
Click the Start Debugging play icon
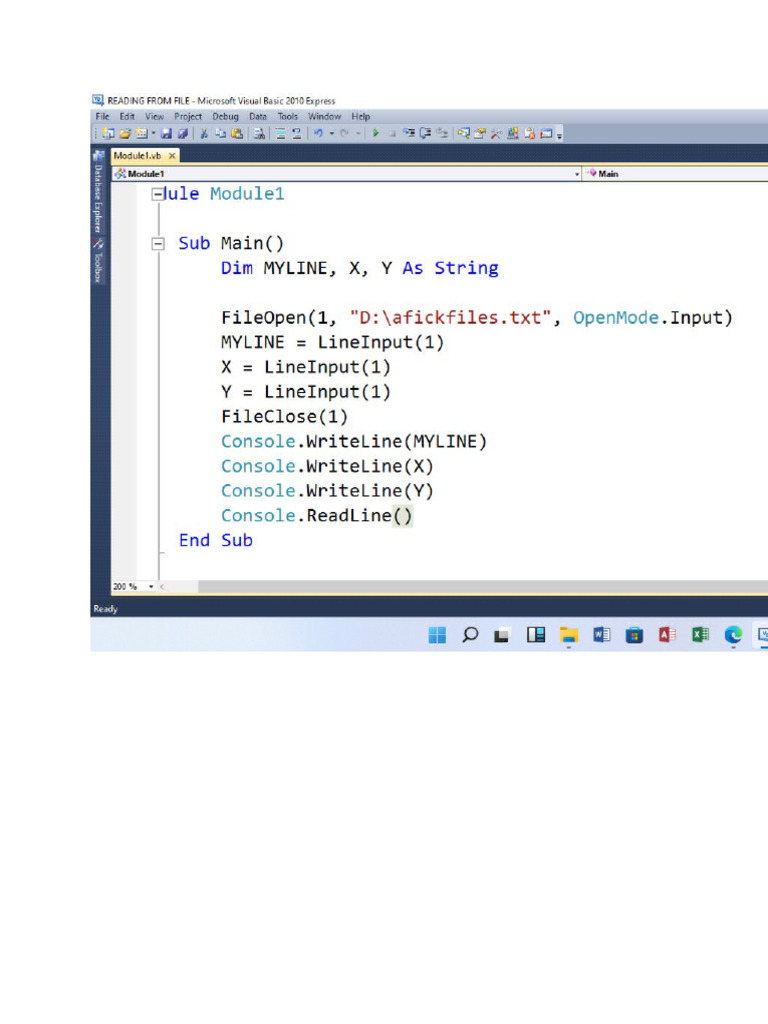[x=376, y=133]
